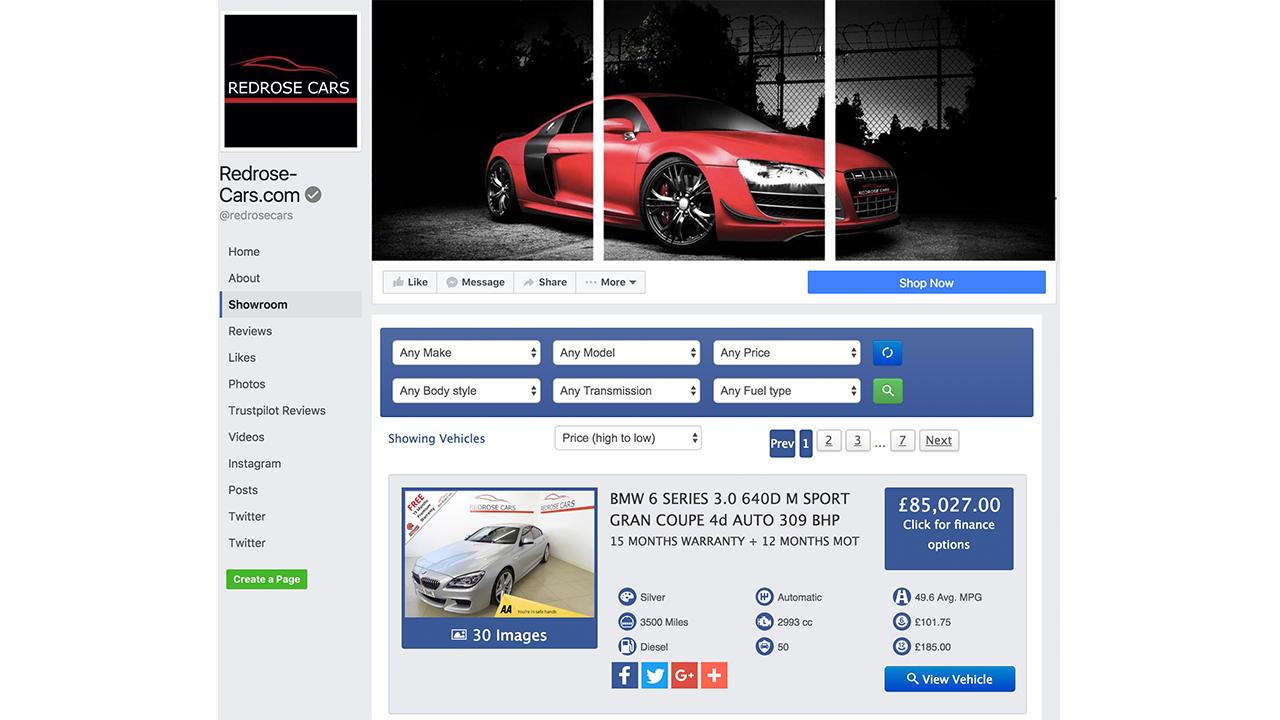1280x720 pixels.
Task: Click the £85,027.00 finance options box
Action: click(x=949, y=529)
